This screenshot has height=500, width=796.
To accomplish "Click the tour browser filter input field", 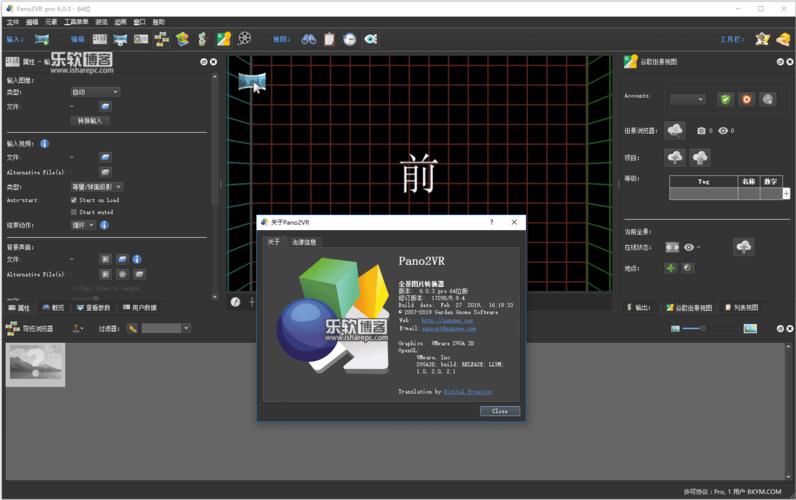I will 161,328.
